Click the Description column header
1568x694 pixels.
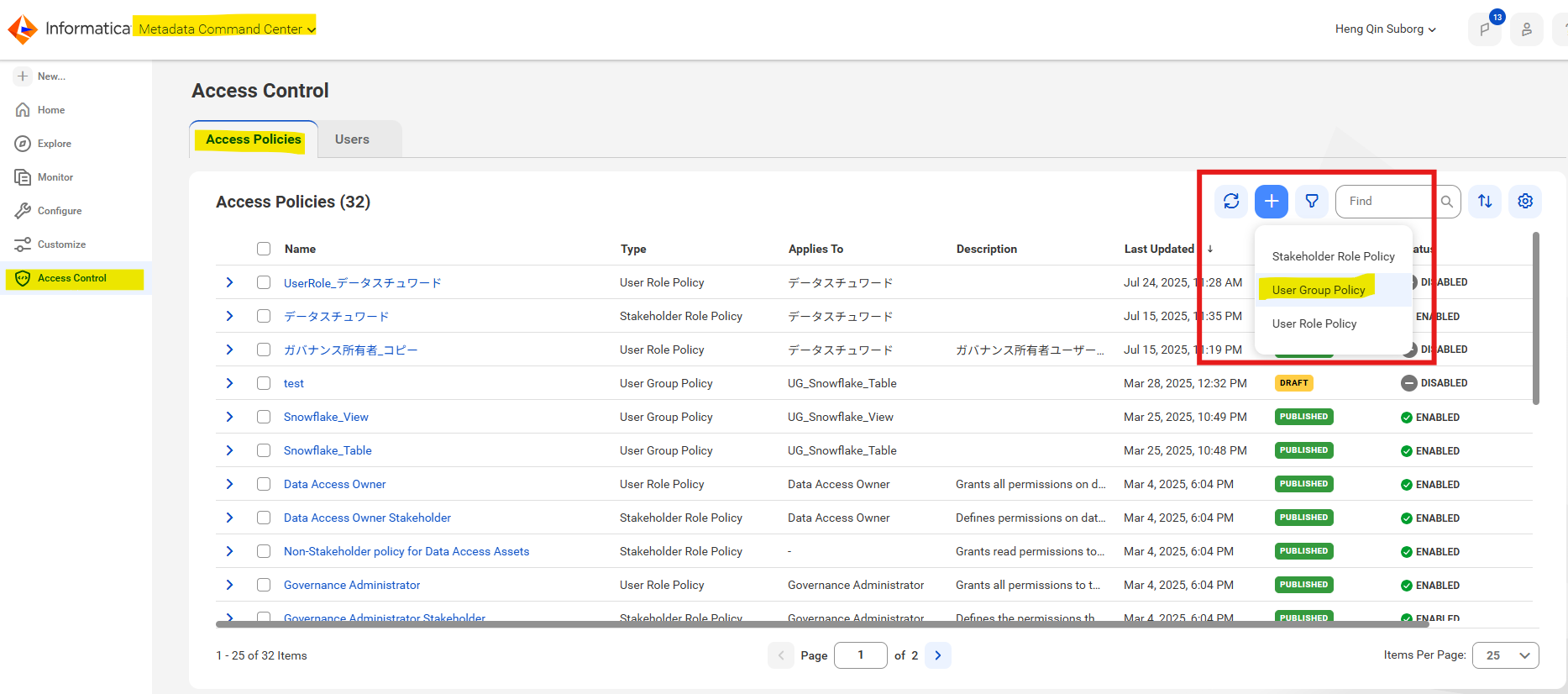(987, 249)
